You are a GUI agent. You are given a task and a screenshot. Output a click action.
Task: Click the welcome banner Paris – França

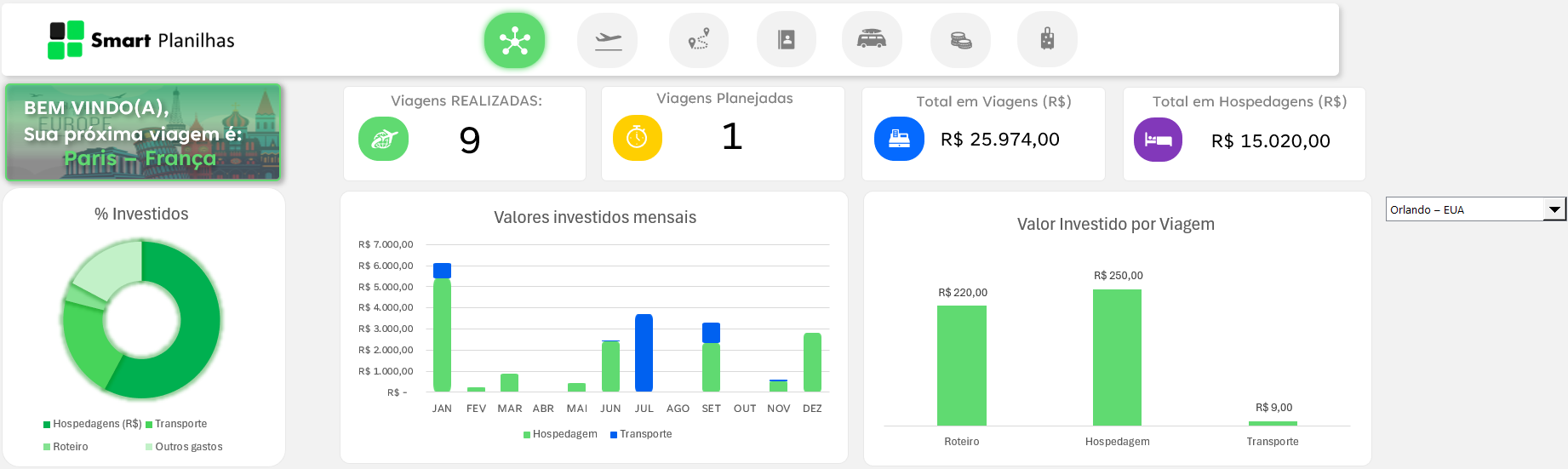coord(143,133)
